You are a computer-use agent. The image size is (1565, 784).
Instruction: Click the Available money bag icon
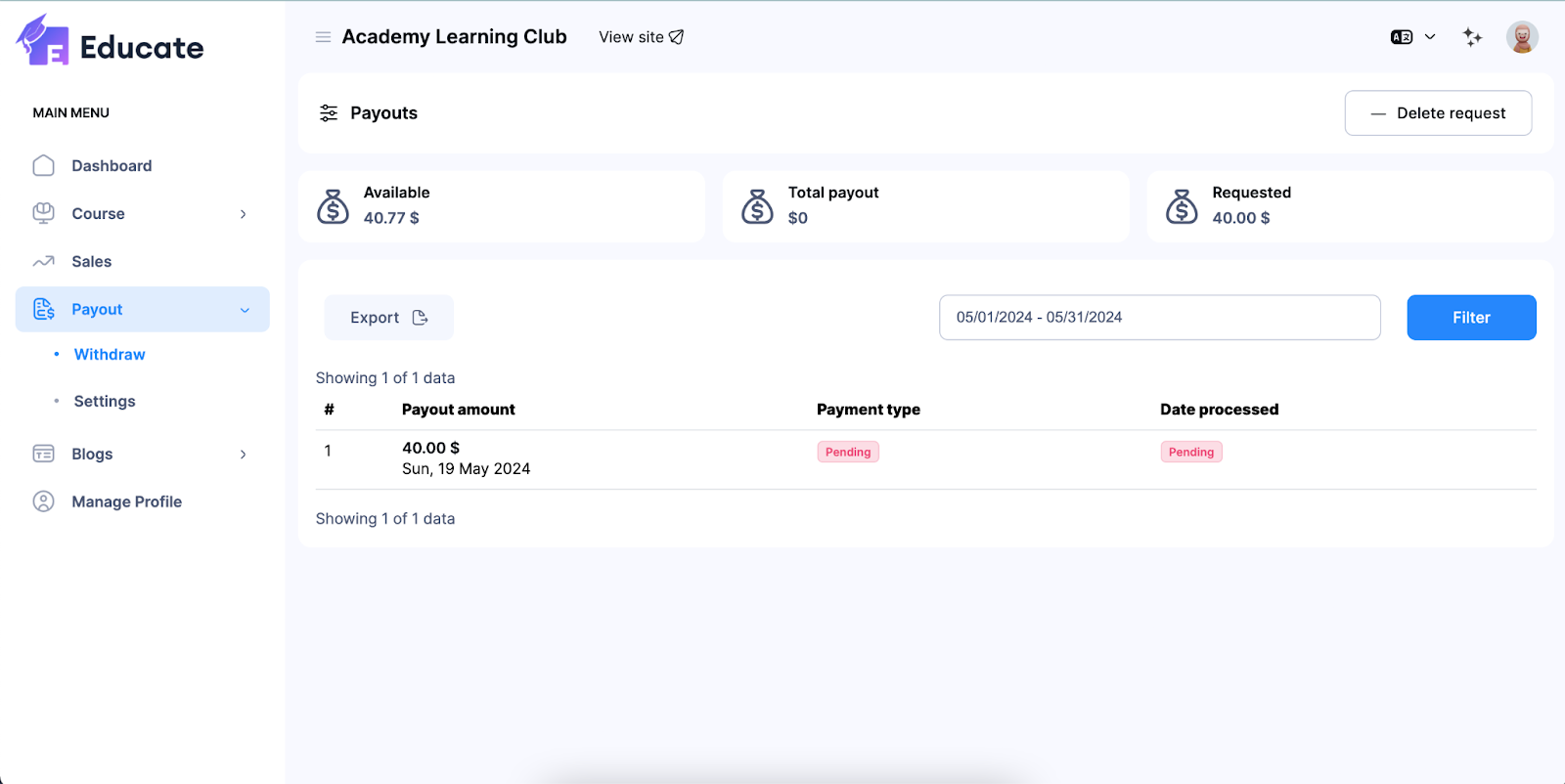pyautogui.click(x=333, y=206)
